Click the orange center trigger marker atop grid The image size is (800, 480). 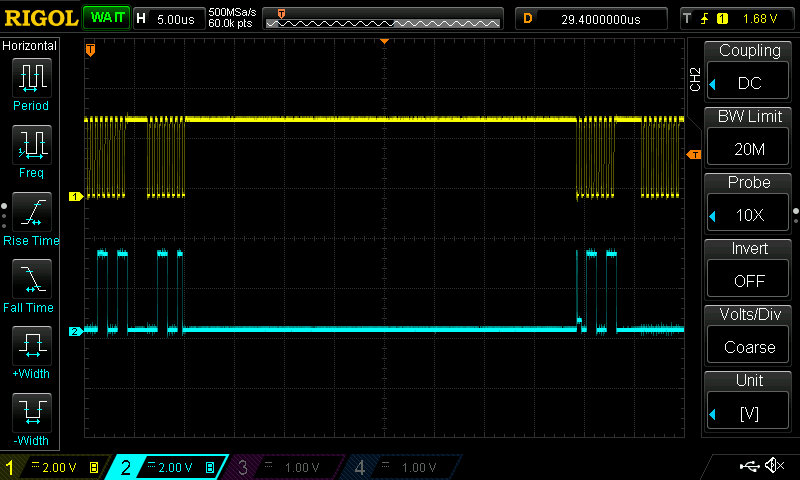(x=384, y=41)
